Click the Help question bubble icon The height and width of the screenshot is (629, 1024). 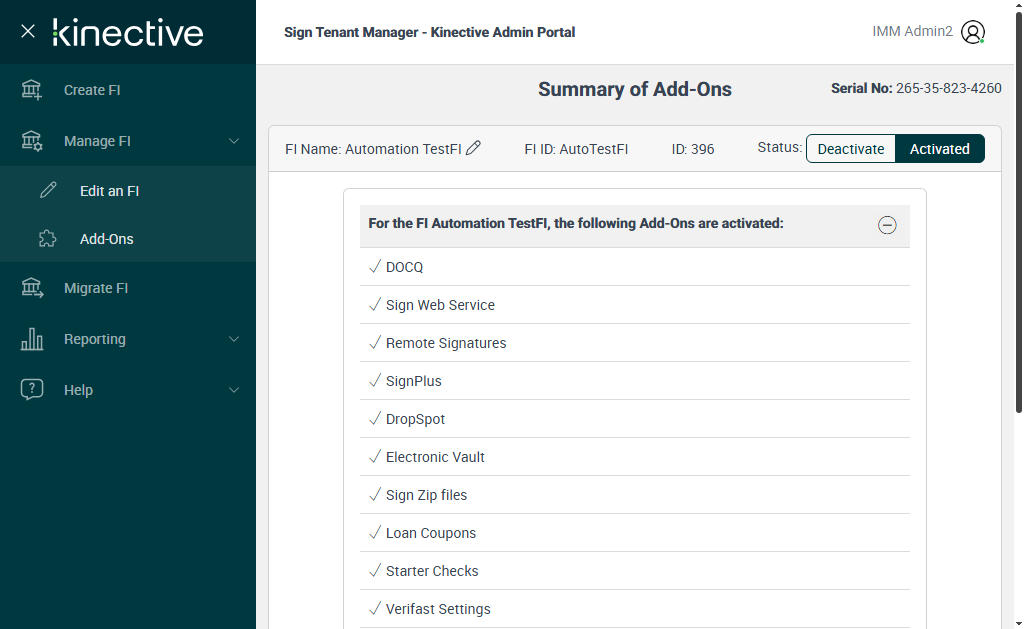coord(32,390)
